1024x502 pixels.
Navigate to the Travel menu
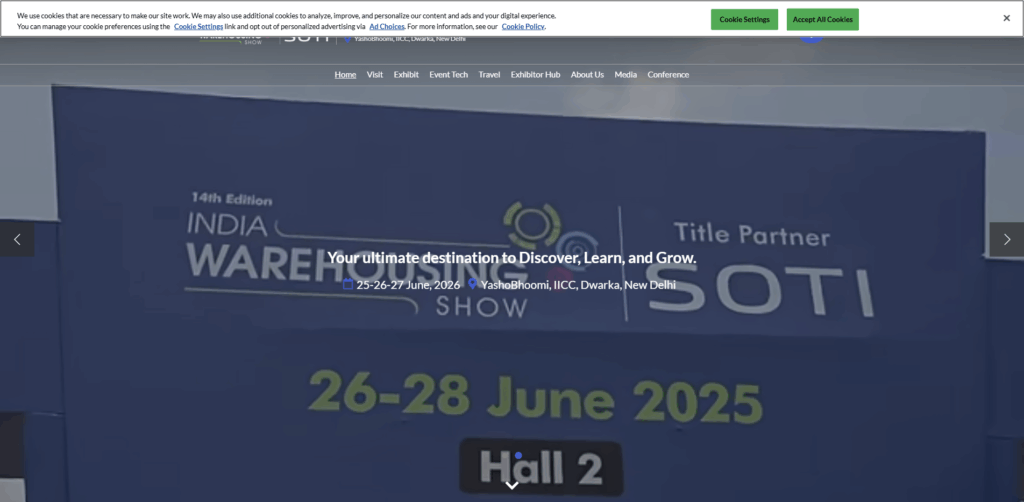tap(489, 75)
